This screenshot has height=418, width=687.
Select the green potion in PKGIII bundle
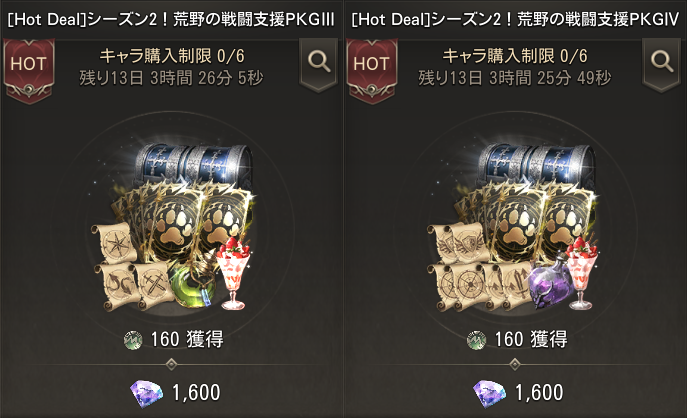click(x=193, y=284)
